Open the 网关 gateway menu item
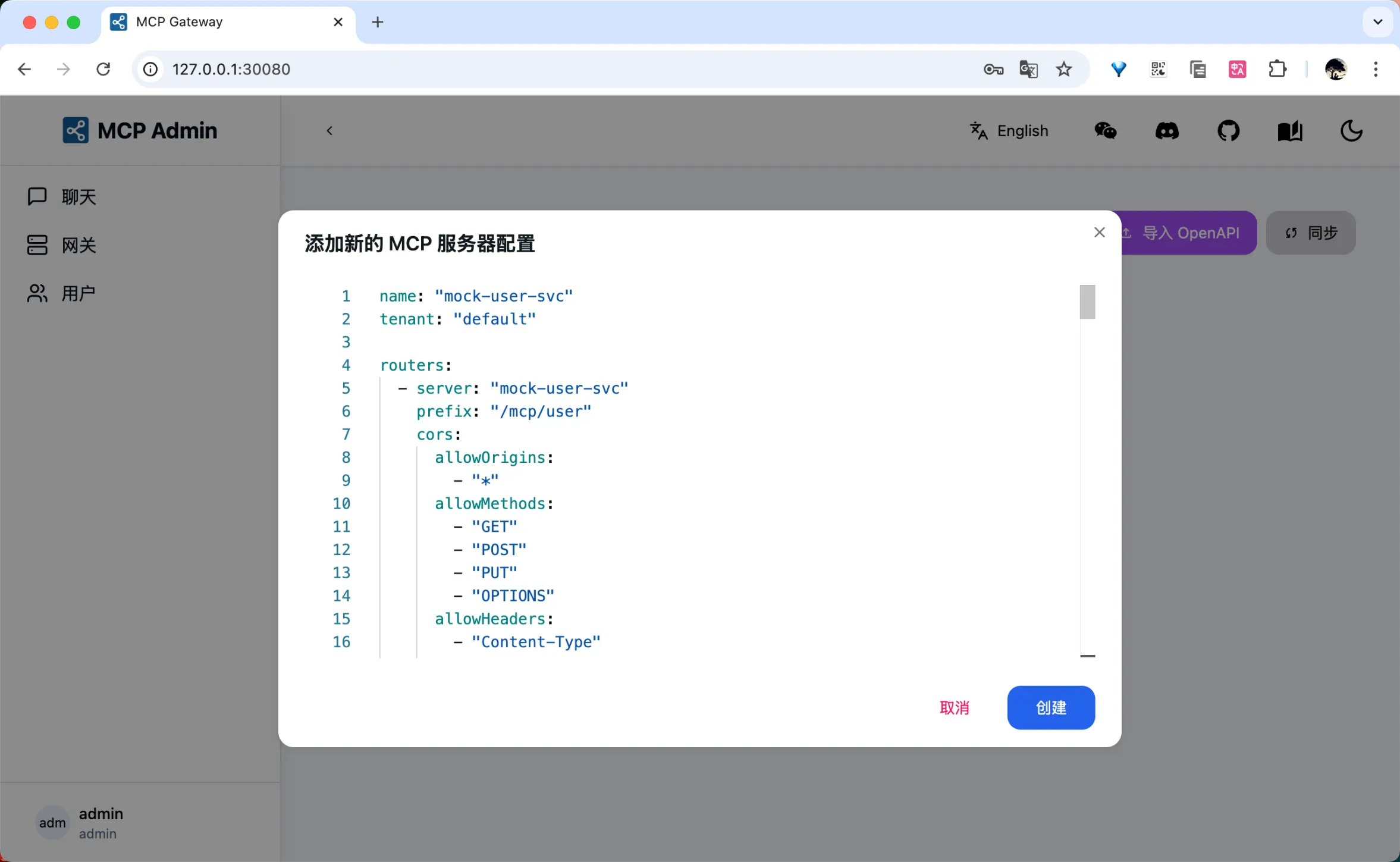The height and width of the screenshot is (862, 1400). [79, 245]
